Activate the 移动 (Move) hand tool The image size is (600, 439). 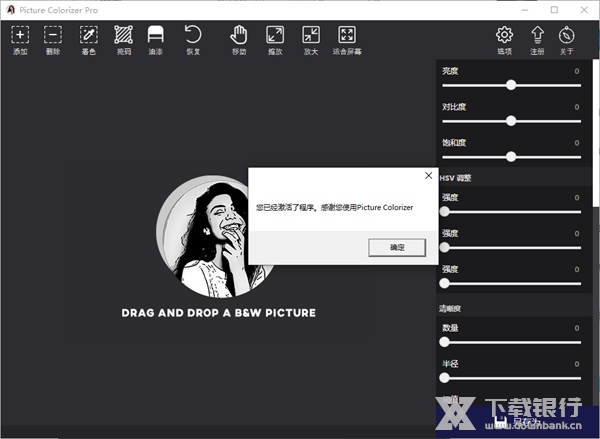[x=239, y=36]
